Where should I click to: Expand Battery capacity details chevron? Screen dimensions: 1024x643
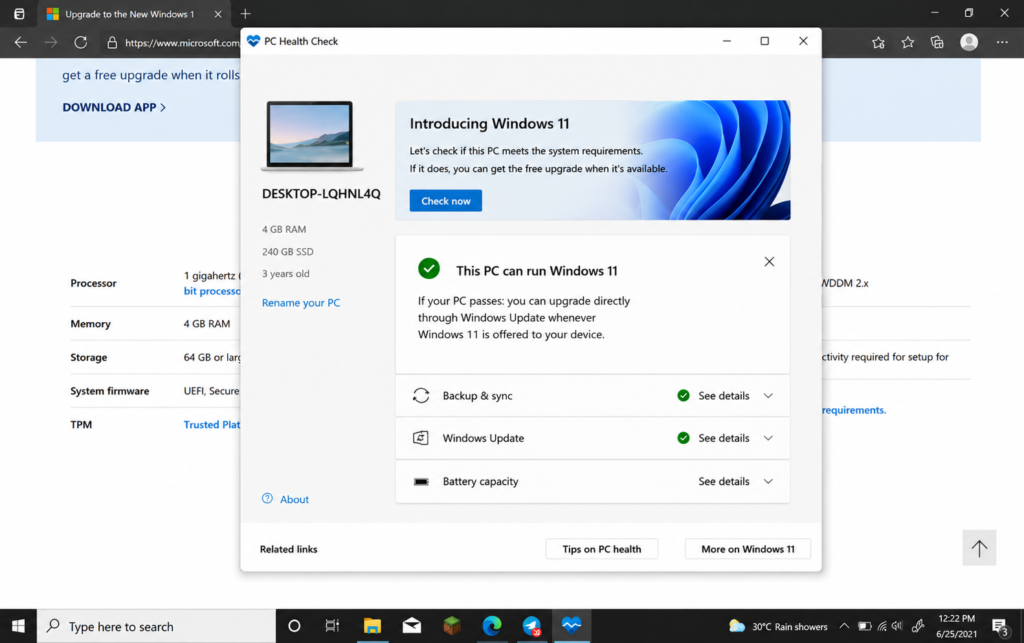pos(768,481)
